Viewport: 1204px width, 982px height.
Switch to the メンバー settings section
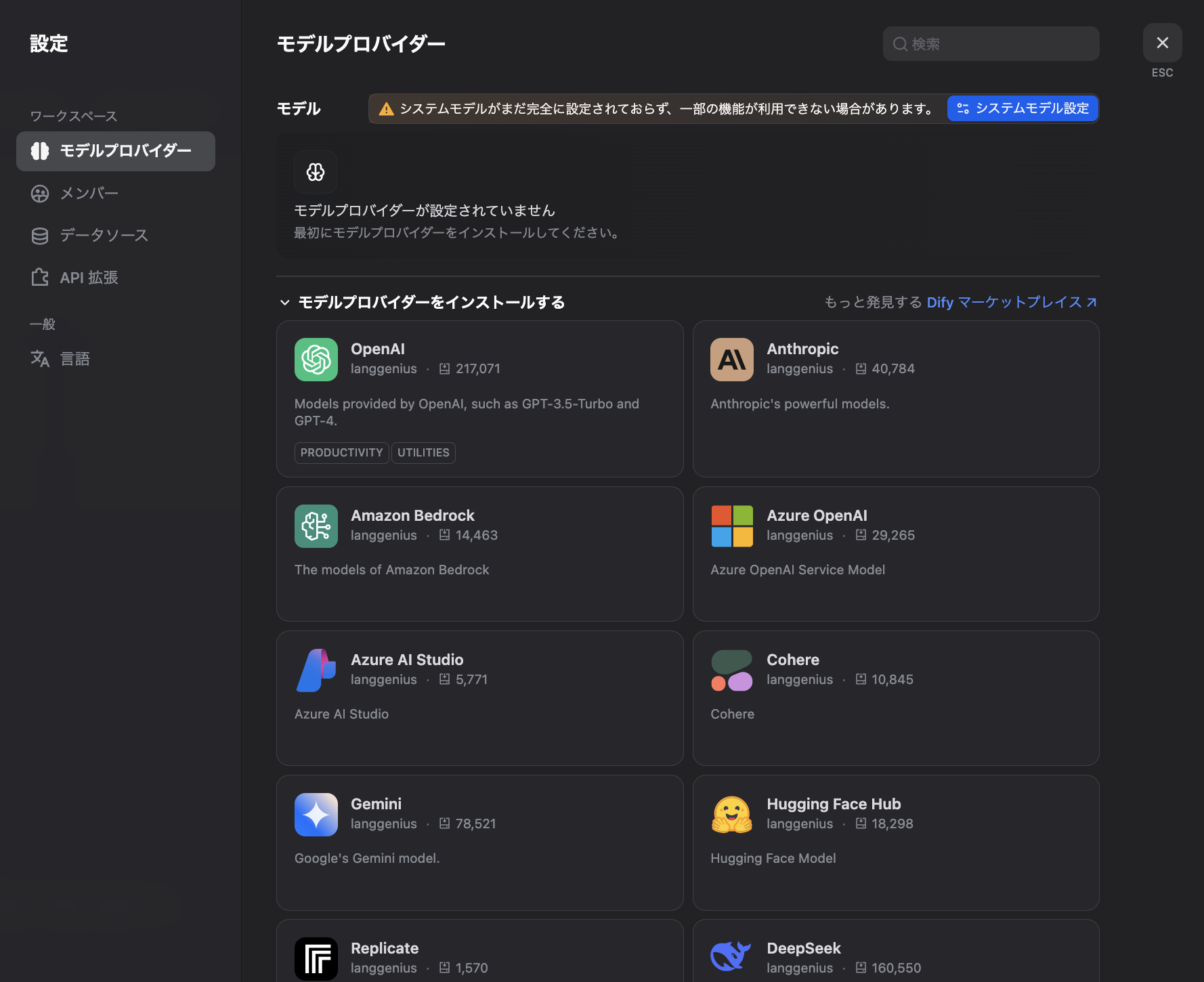click(x=116, y=194)
